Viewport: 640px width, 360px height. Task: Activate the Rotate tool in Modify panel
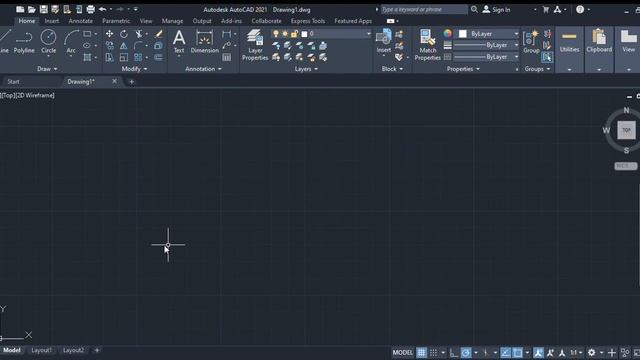(124, 34)
